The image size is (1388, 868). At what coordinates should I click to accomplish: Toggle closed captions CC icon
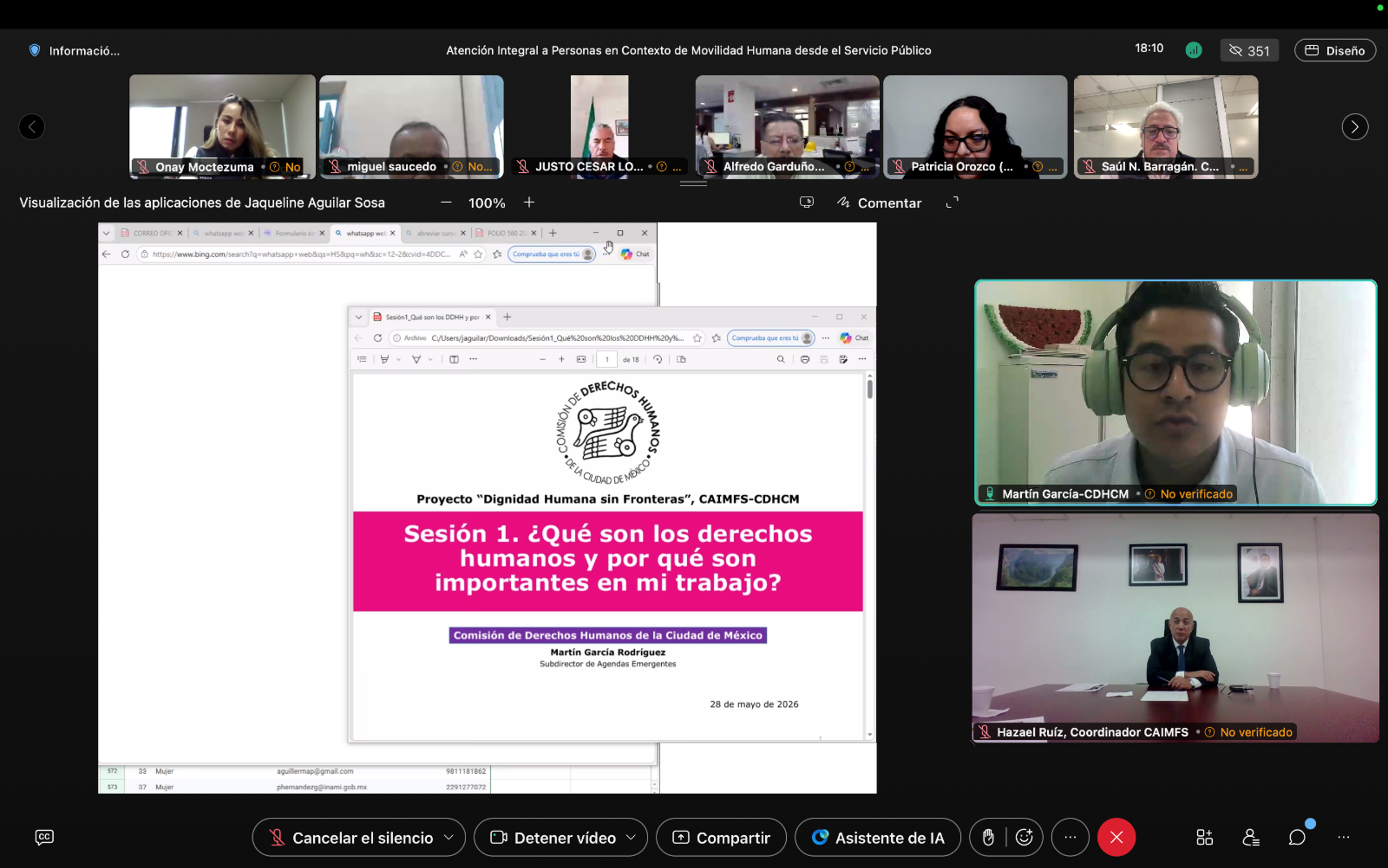click(x=44, y=837)
